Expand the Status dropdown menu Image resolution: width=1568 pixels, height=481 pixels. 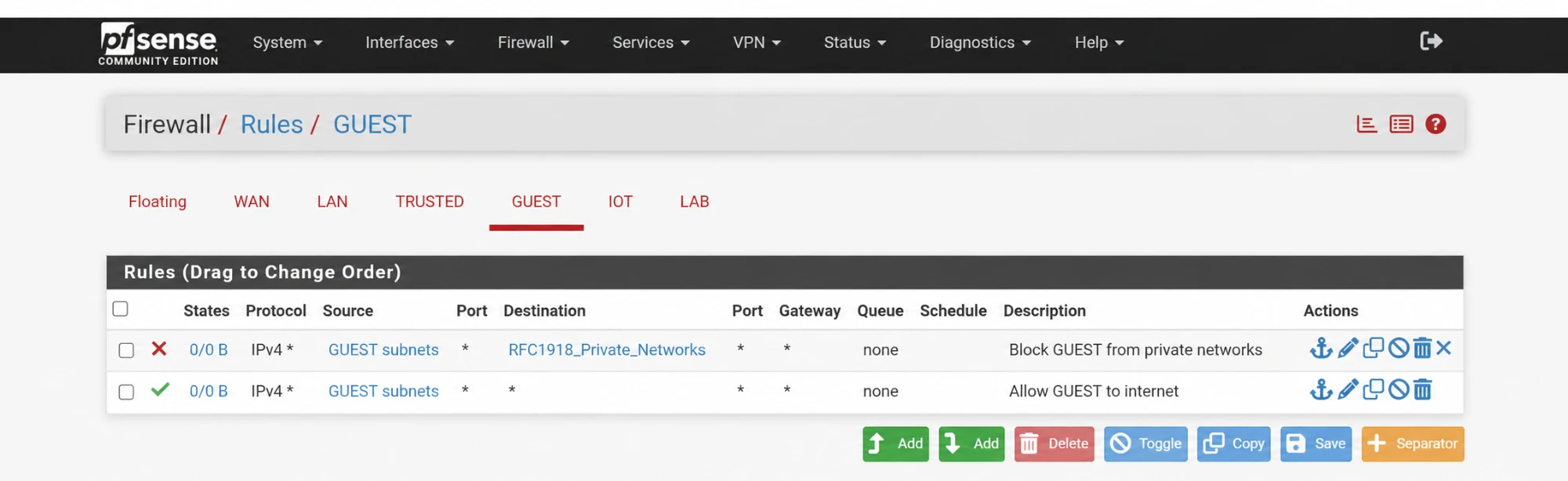855,42
